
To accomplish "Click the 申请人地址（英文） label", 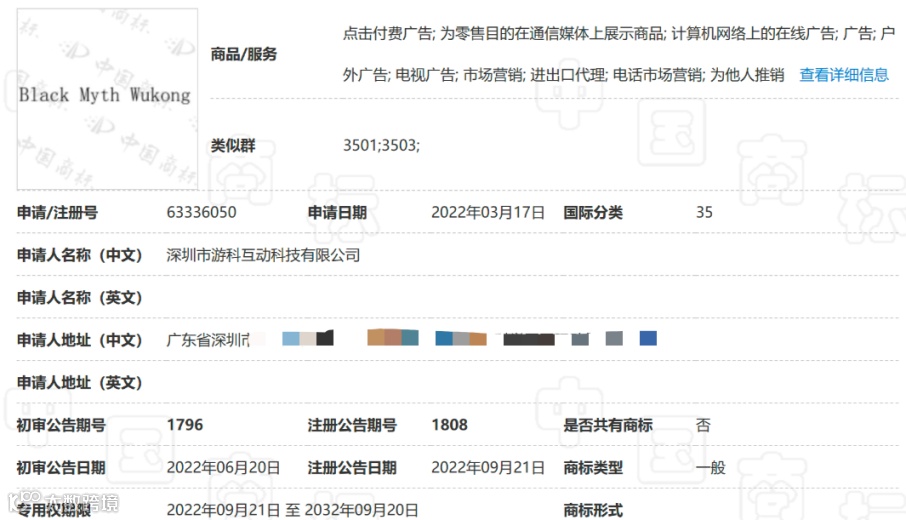I will (x=79, y=382).
